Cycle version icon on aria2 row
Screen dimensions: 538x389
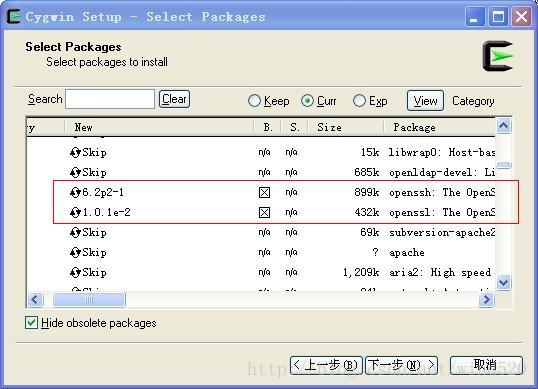75,273
